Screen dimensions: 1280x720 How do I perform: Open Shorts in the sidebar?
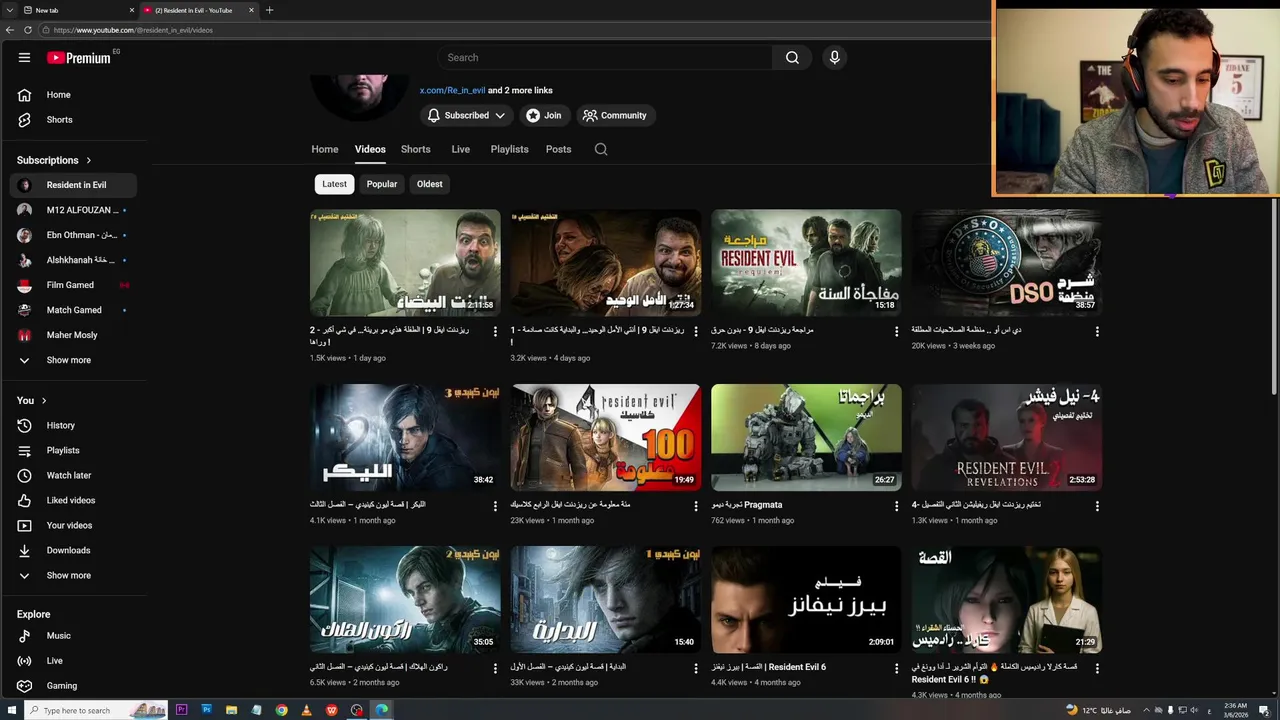(x=74, y=120)
